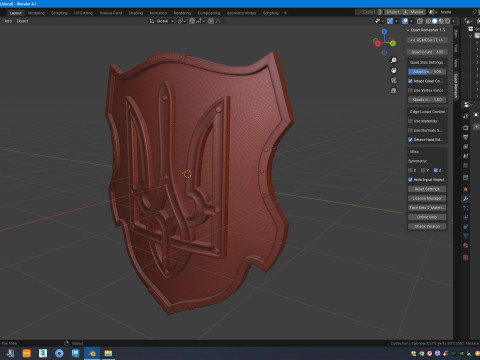The image size is (480, 360).
Task: Select Solid viewport shading mode
Action: click(435, 21)
